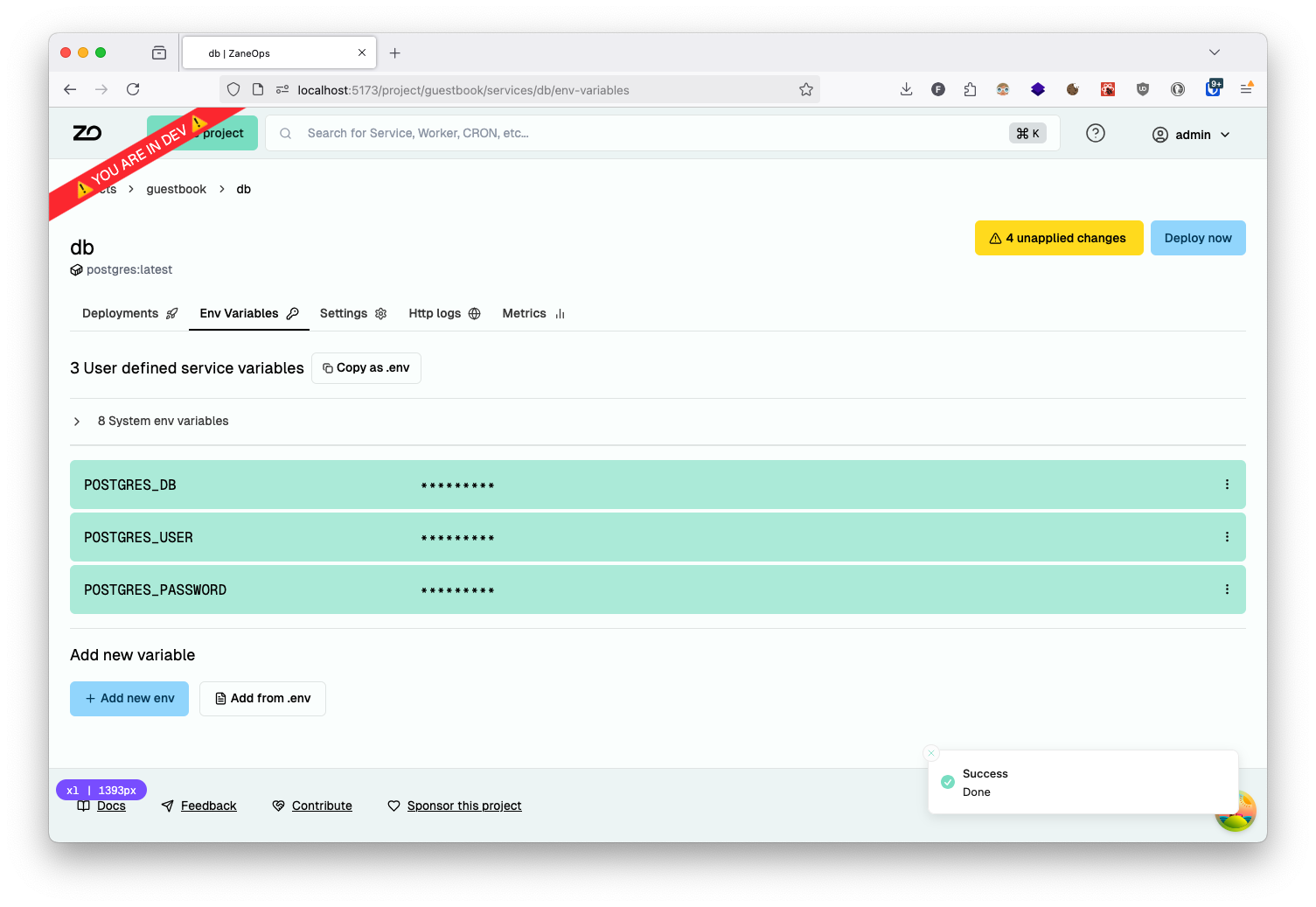
Task: Open the browser downloads icon
Action: (907, 89)
